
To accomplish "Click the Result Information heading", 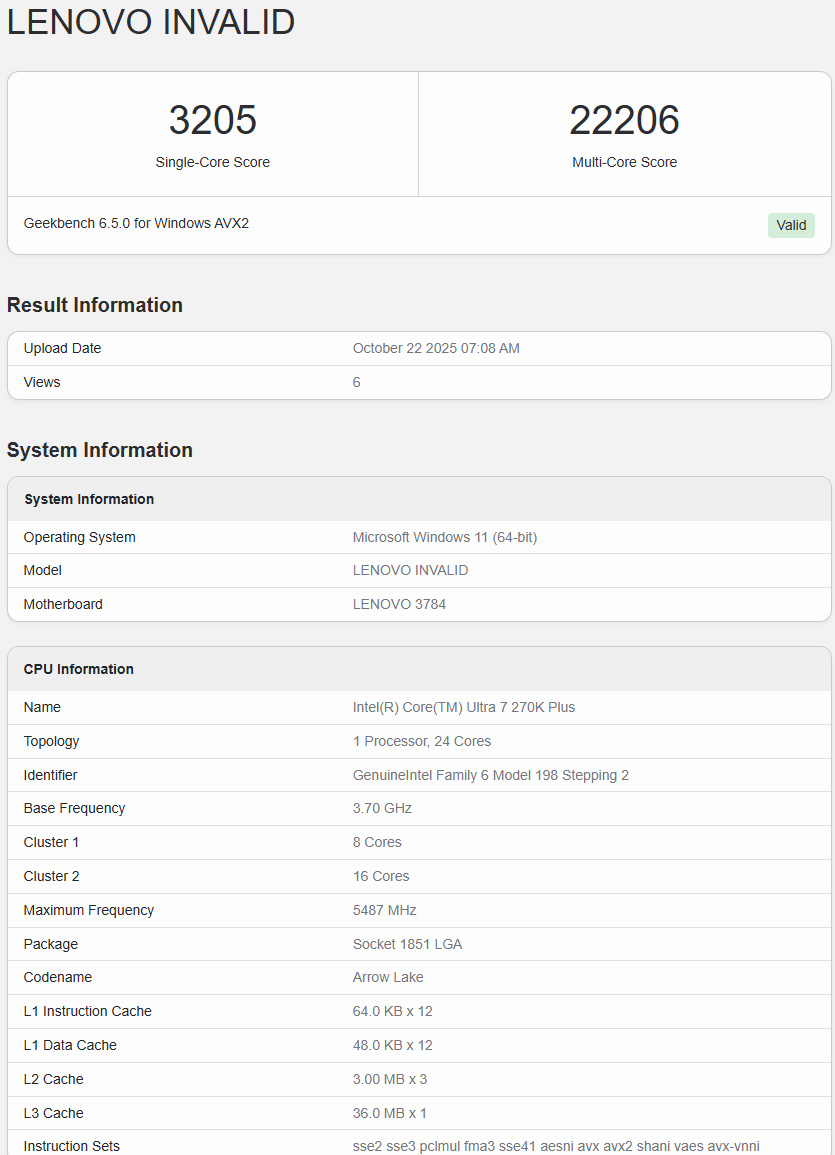I will click(95, 305).
